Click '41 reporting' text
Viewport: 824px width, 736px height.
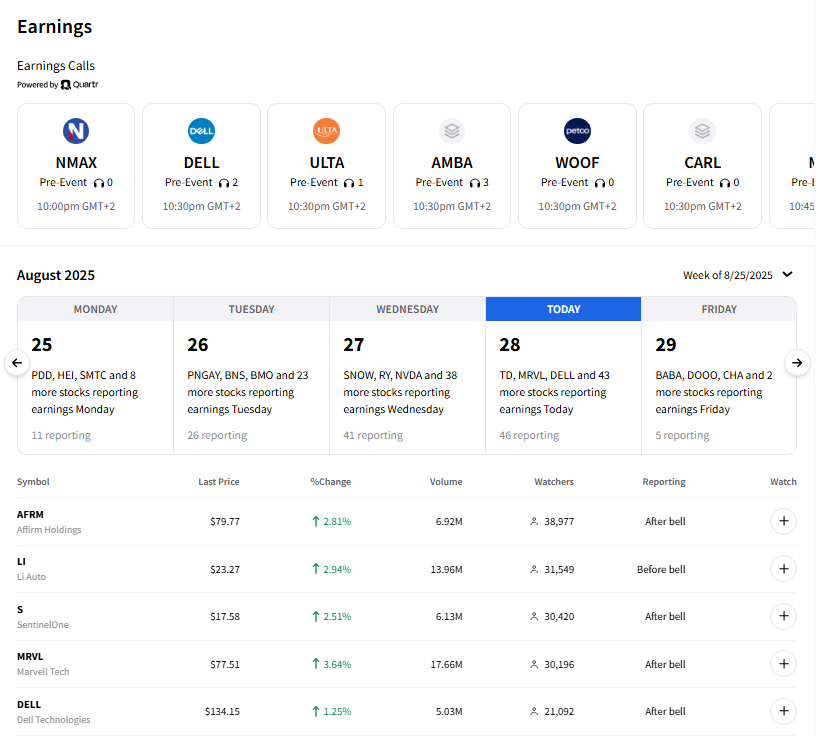point(373,436)
